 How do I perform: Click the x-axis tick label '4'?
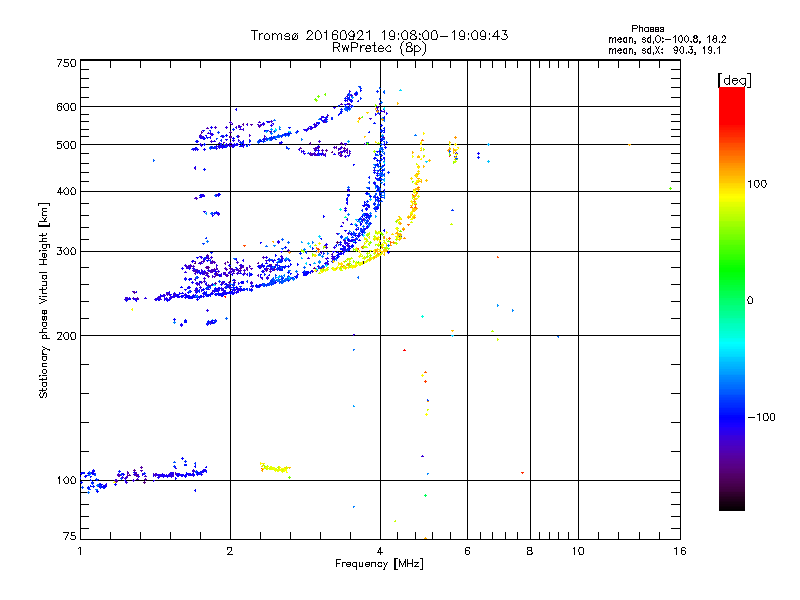click(x=380, y=551)
